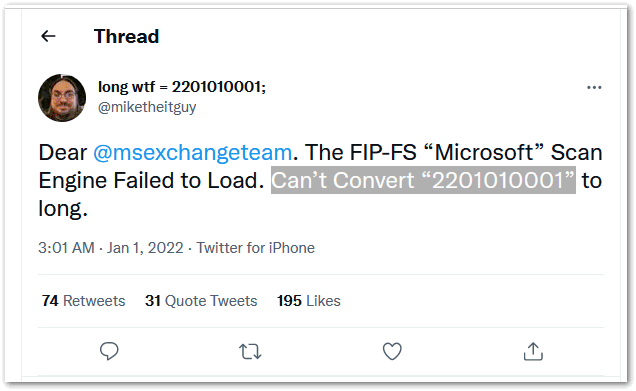Open the three-dot more options menu
The image size is (636, 391).
[594, 88]
